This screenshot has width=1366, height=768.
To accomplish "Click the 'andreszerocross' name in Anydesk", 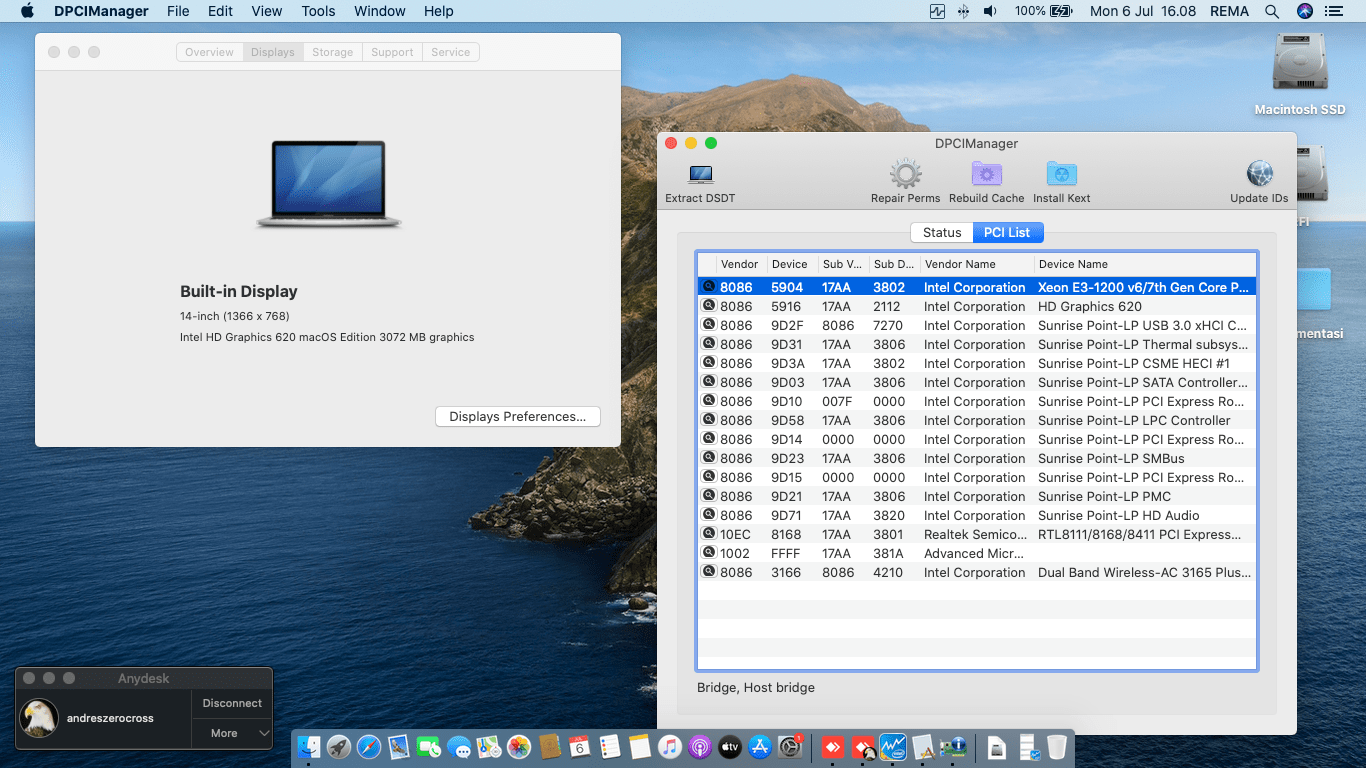I will [110, 718].
